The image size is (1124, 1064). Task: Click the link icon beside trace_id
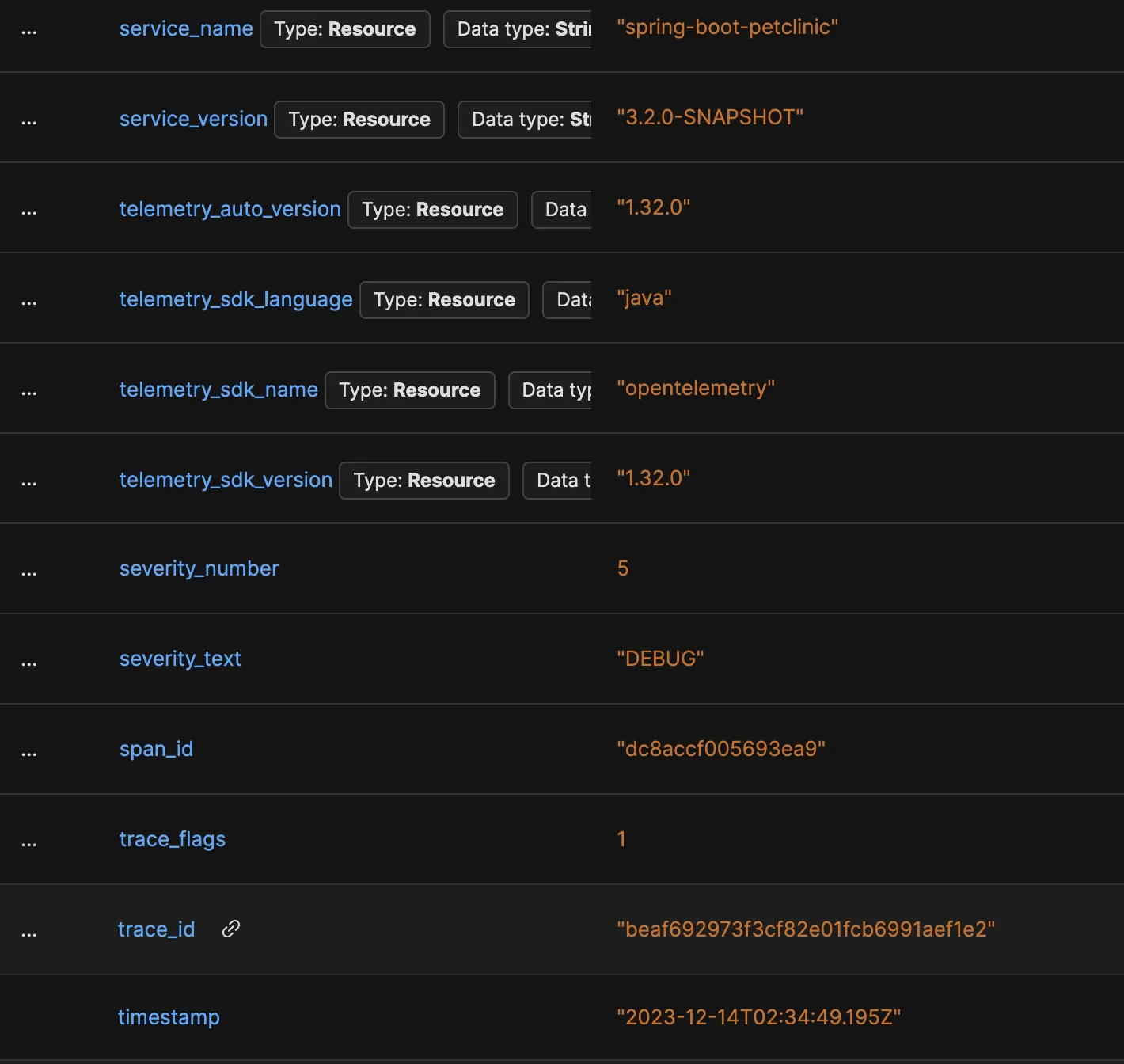coord(231,929)
